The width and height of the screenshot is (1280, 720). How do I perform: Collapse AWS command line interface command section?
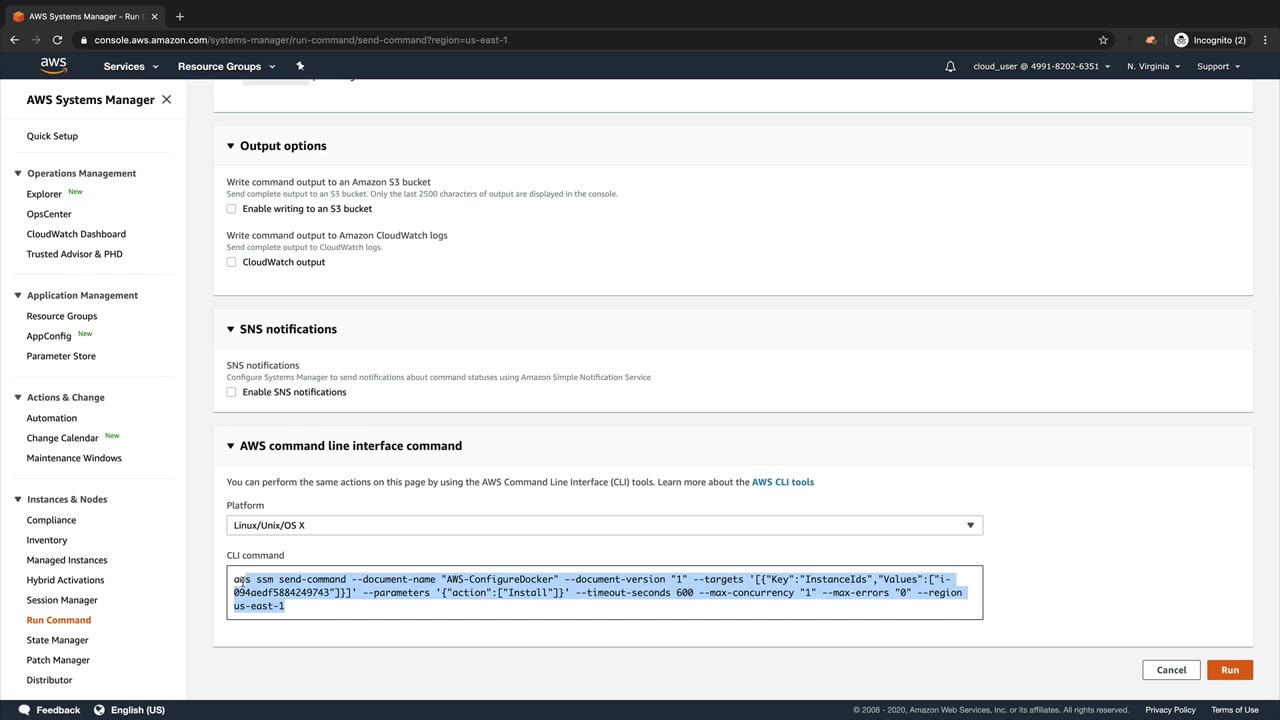230,446
